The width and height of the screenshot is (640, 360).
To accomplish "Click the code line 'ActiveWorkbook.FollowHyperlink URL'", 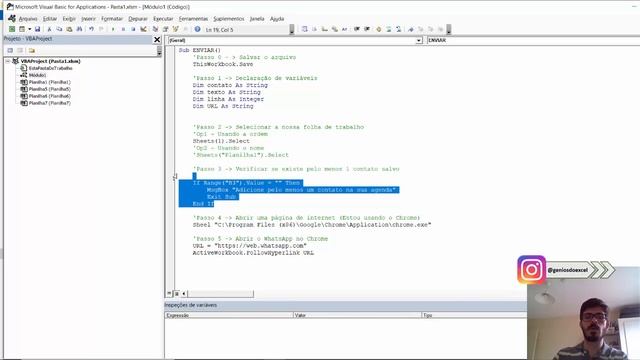I will (253, 253).
